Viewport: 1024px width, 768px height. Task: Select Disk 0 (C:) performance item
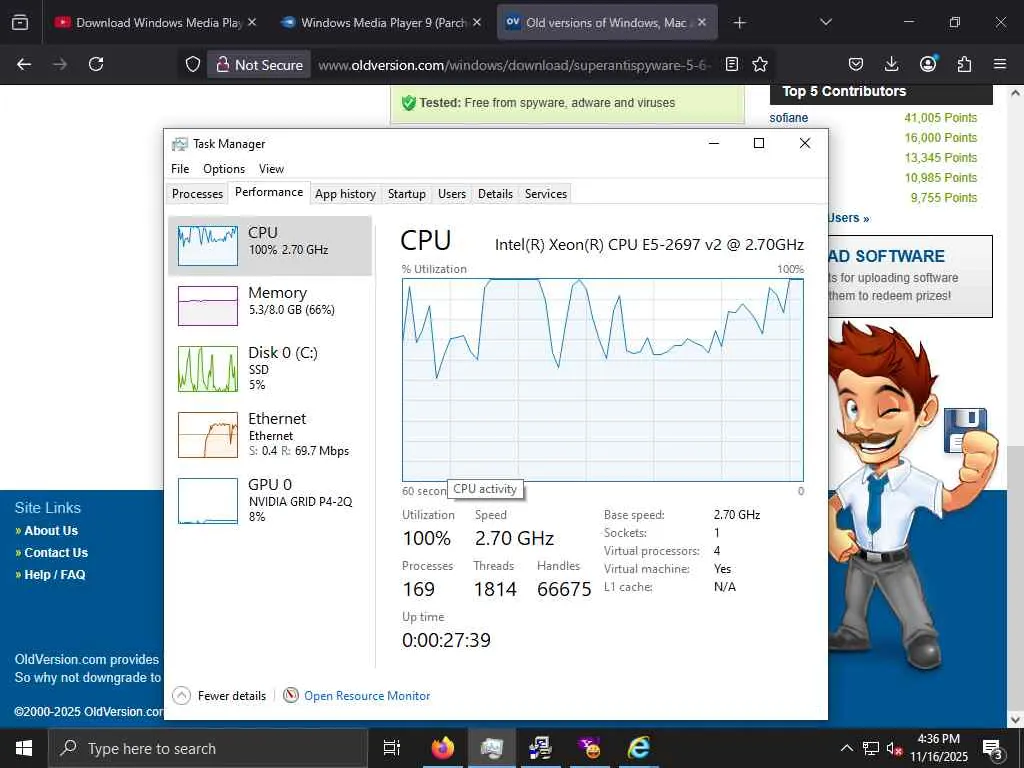point(270,369)
